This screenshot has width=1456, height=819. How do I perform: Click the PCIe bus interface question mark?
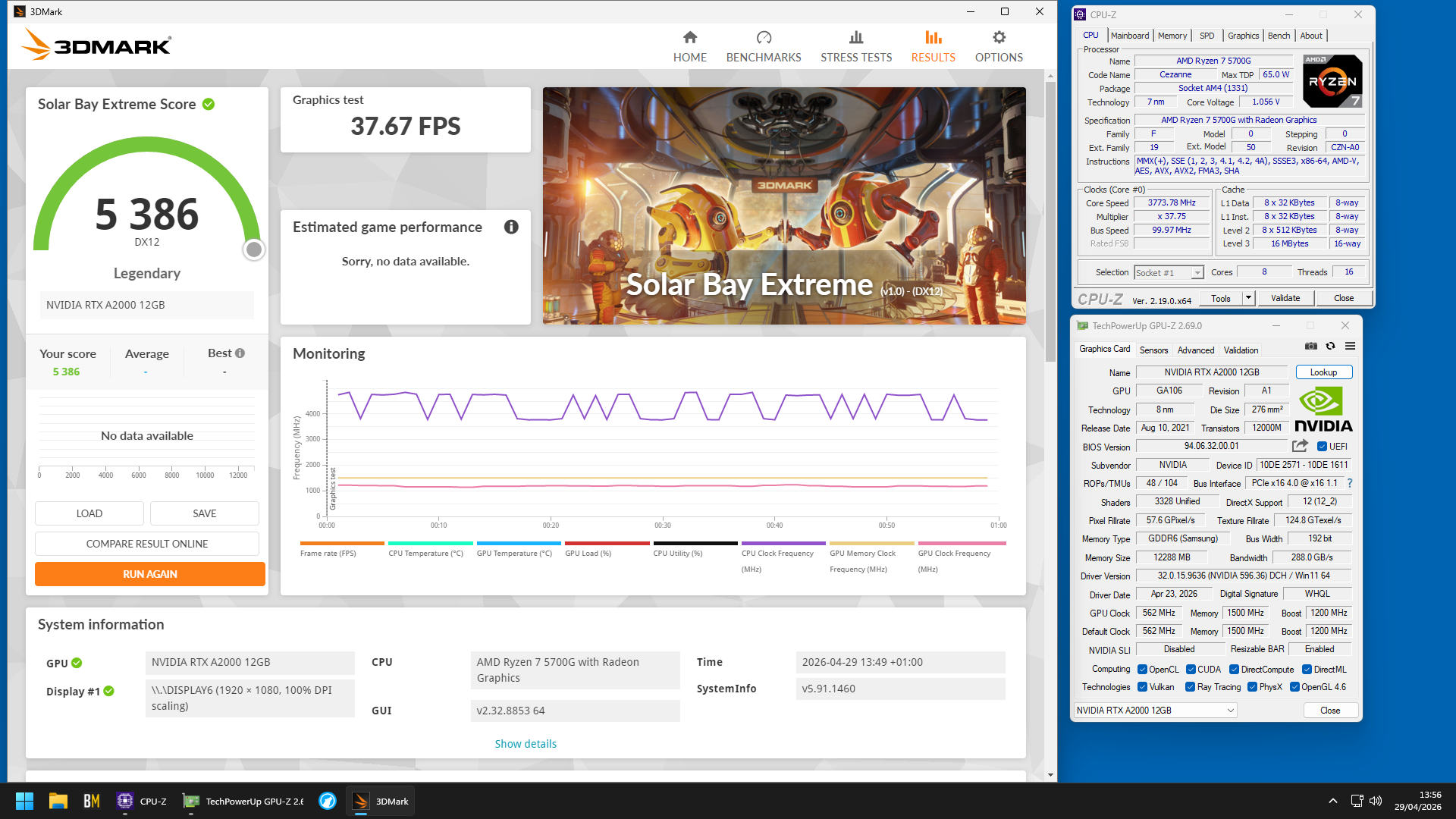pos(1350,483)
